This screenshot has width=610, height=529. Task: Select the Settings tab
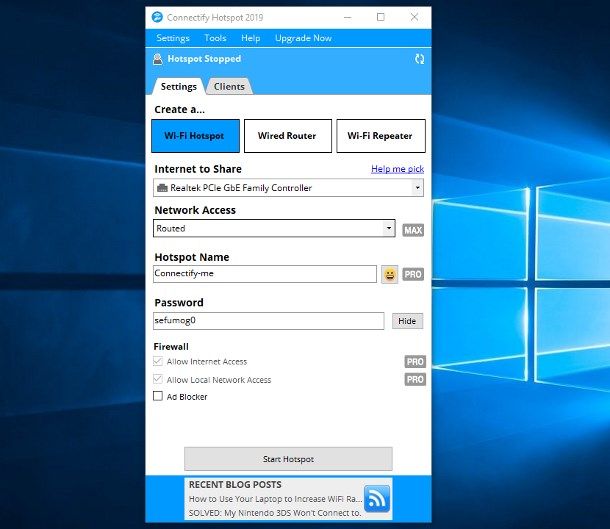(x=179, y=86)
